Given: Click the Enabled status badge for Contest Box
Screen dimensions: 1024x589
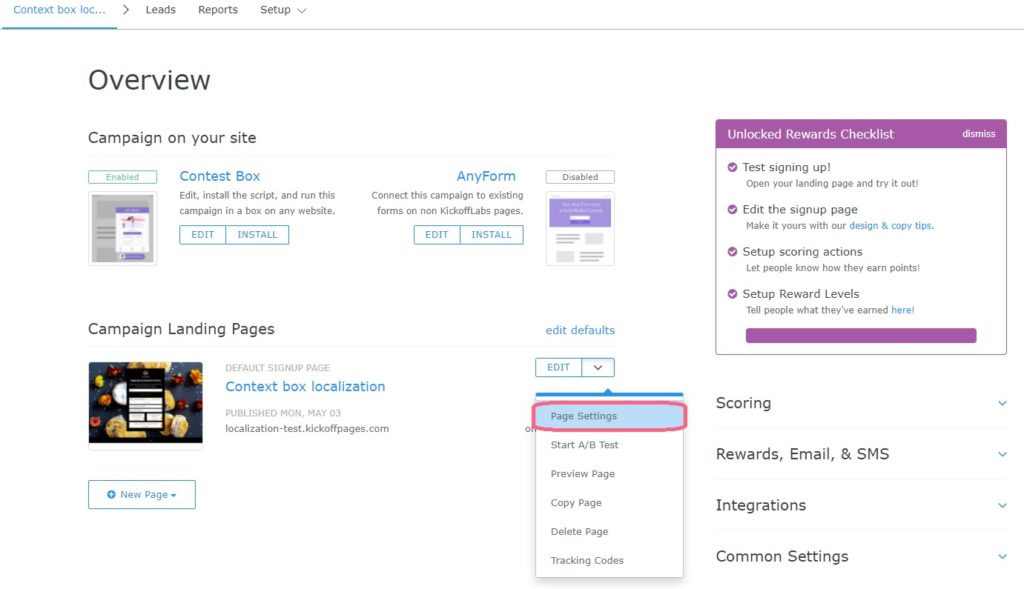Looking at the screenshot, I should point(123,177).
